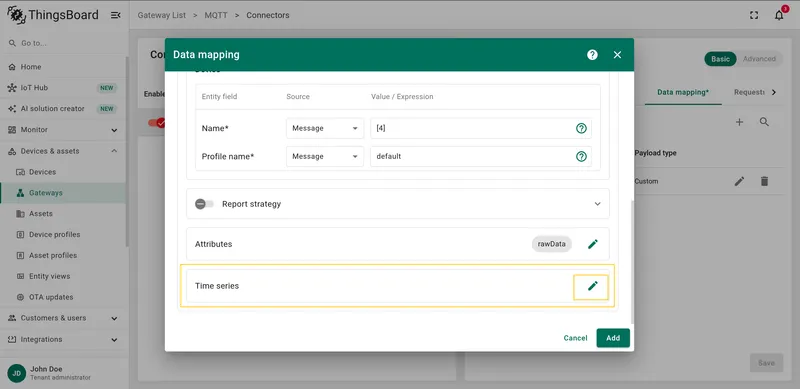This screenshot has width=800, height=389.
Task: Click the Connectors breadcrumb
Action: (x=268, y=15)
